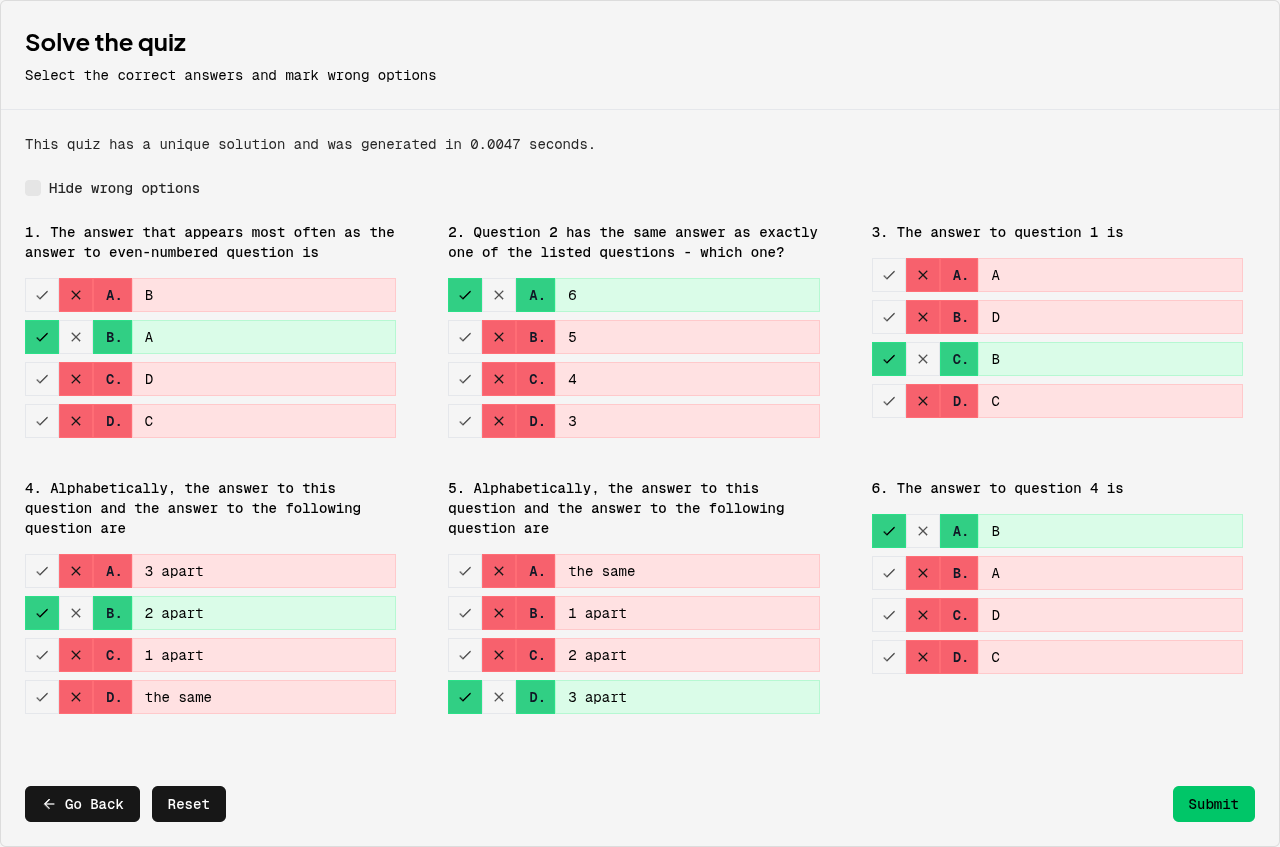Remove the wrong mark from question 2 option C
Screen dimensions: 1280x847
[499, 379]
